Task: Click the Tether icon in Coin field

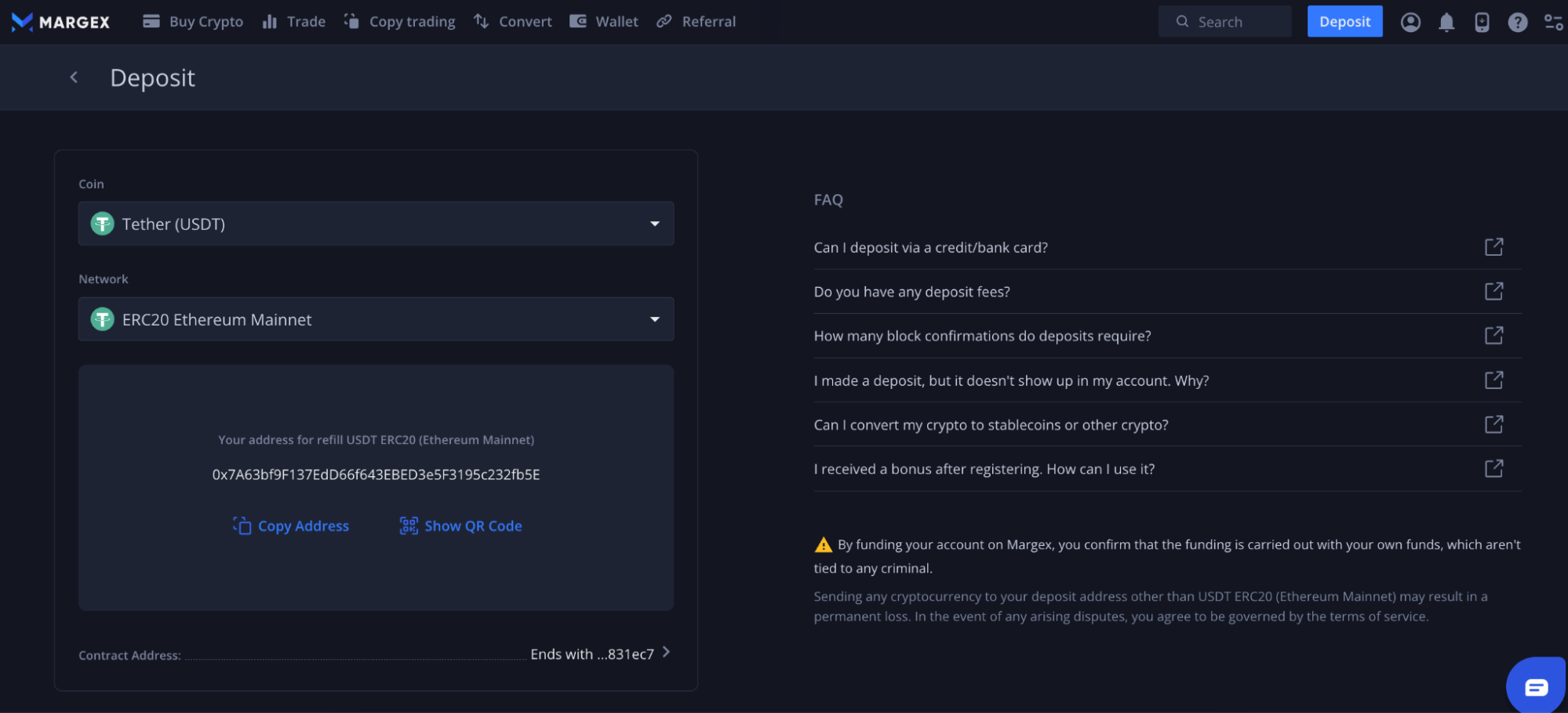Action: click(103, 224)
